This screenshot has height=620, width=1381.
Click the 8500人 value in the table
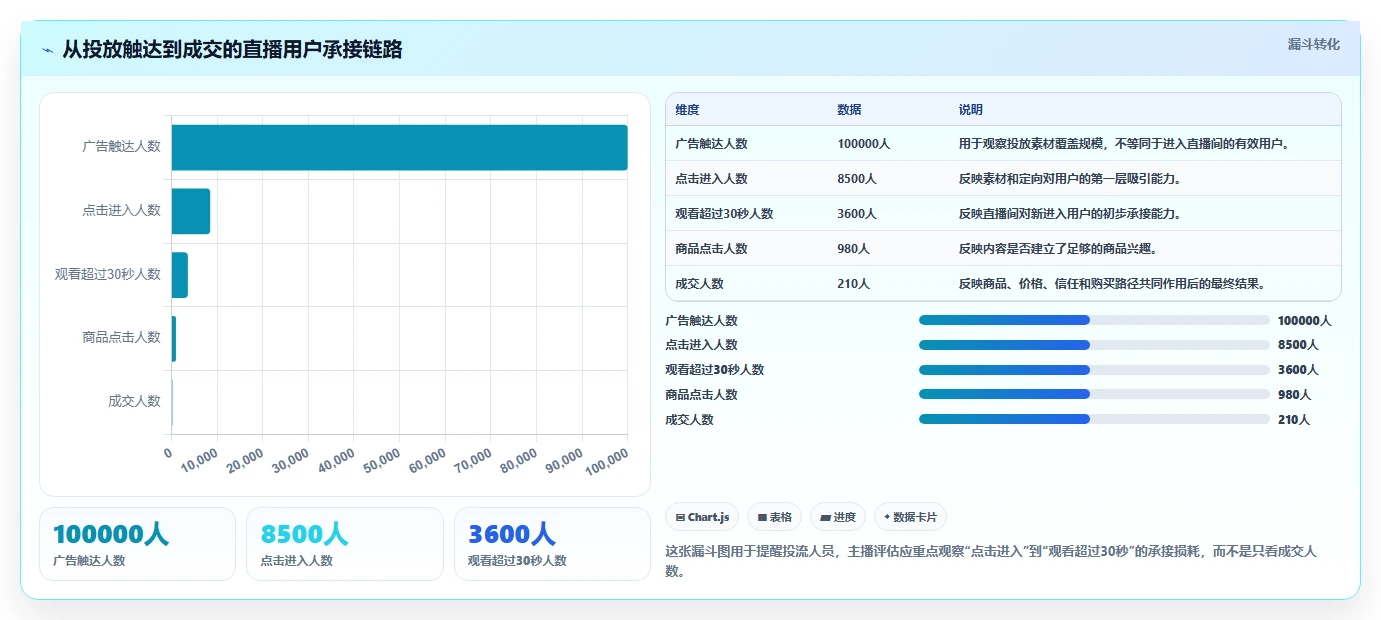coord(857,179)
